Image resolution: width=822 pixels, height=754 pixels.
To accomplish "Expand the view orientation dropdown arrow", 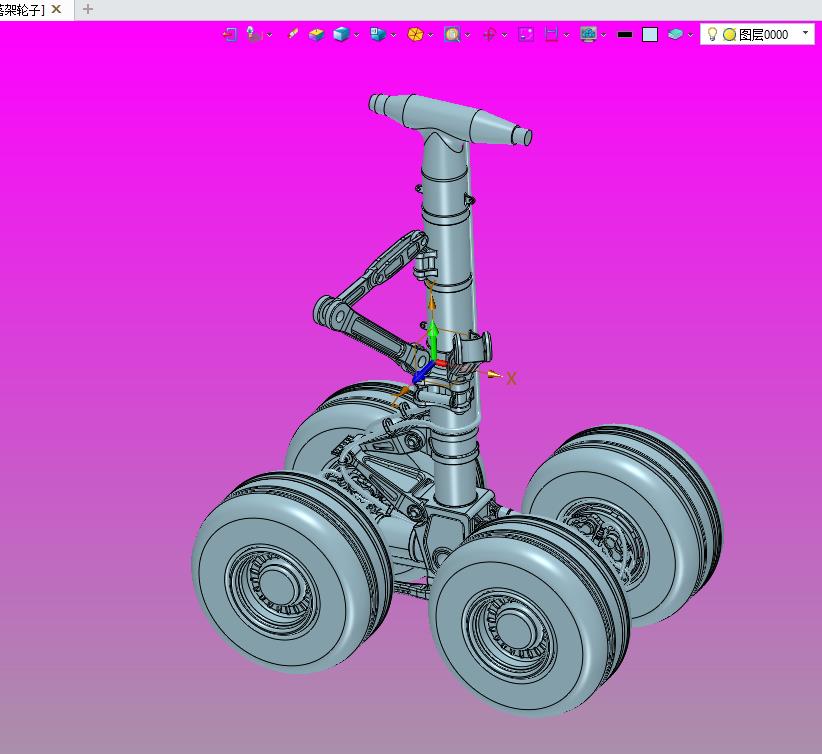I will click(393, 35).
